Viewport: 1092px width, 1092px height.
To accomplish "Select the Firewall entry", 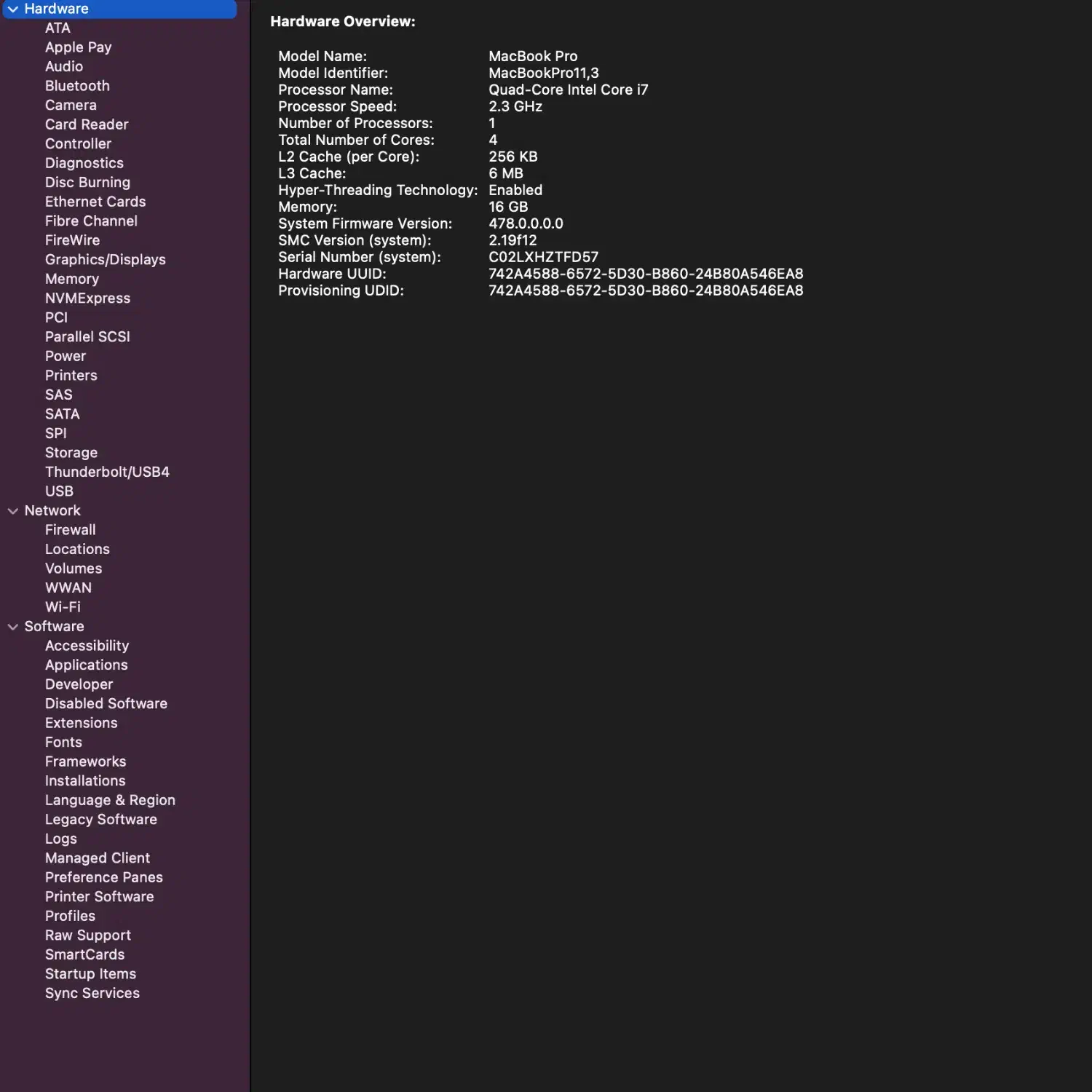I will [70, 530].
